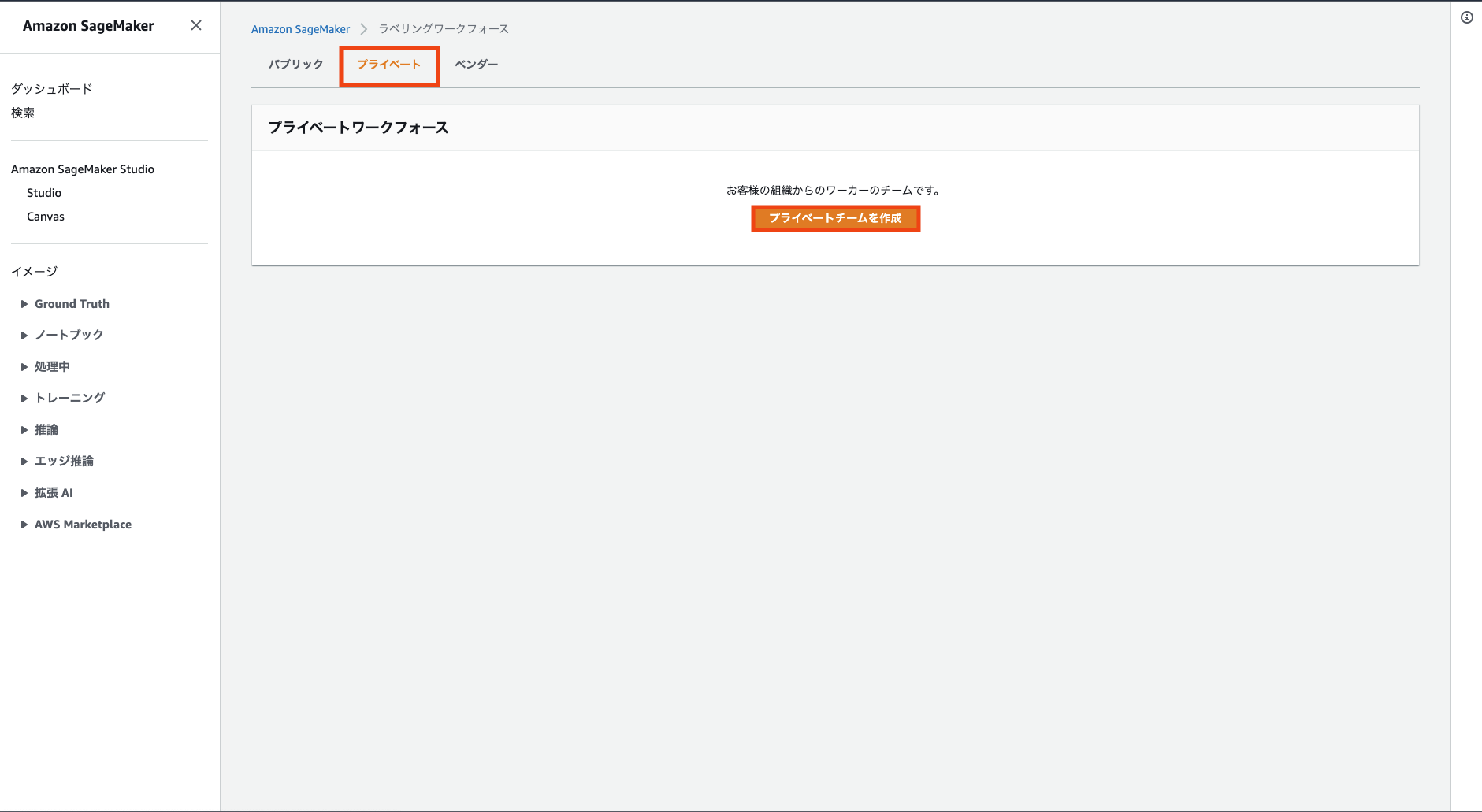1482x812 pixels.
Task: Expand the 拡張 AI section
Action: tap(24, 493)
